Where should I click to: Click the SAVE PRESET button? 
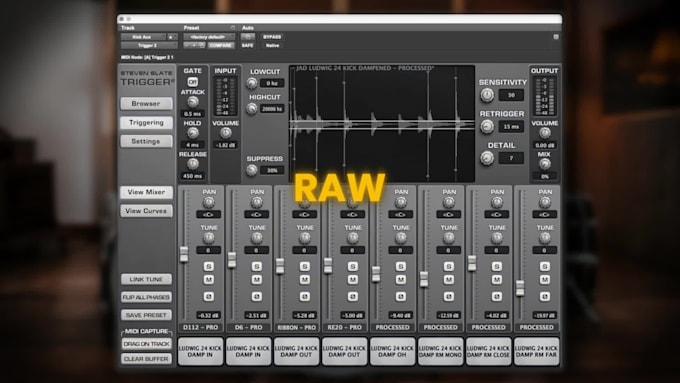(x=146, y=315)
